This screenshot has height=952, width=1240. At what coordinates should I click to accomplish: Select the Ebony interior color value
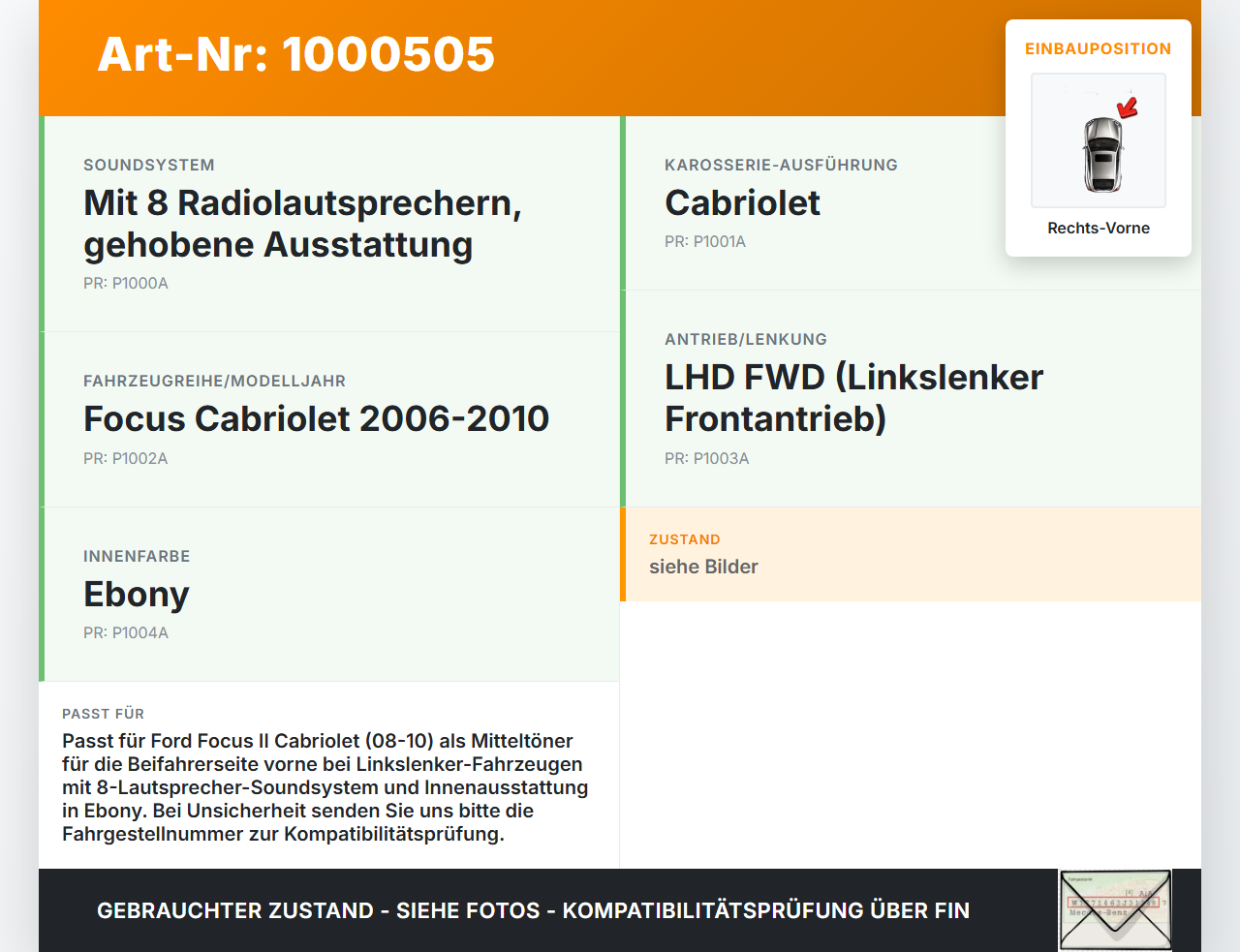(x=137, y=594)
